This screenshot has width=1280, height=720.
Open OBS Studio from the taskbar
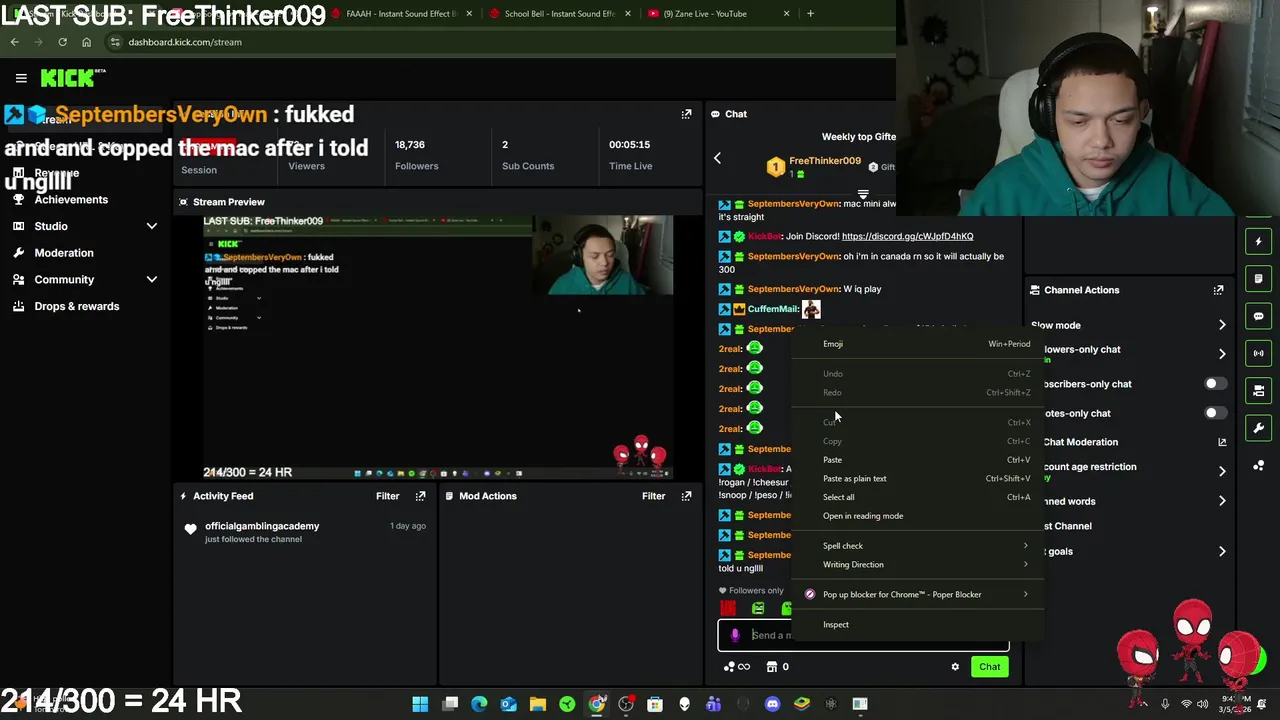[x=626, y=704]
